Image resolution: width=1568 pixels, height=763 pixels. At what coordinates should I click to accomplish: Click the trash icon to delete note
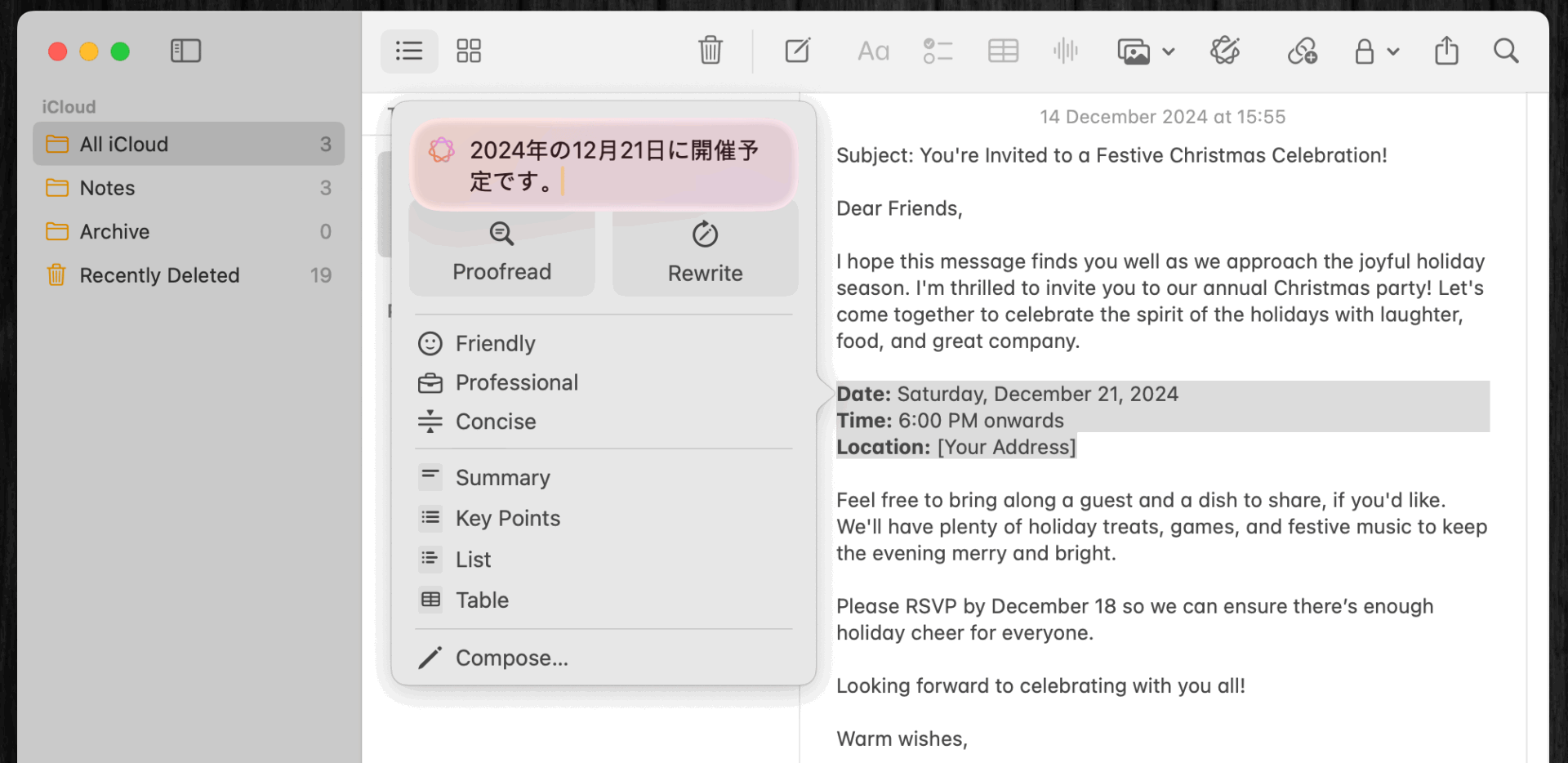click(710, 51)
